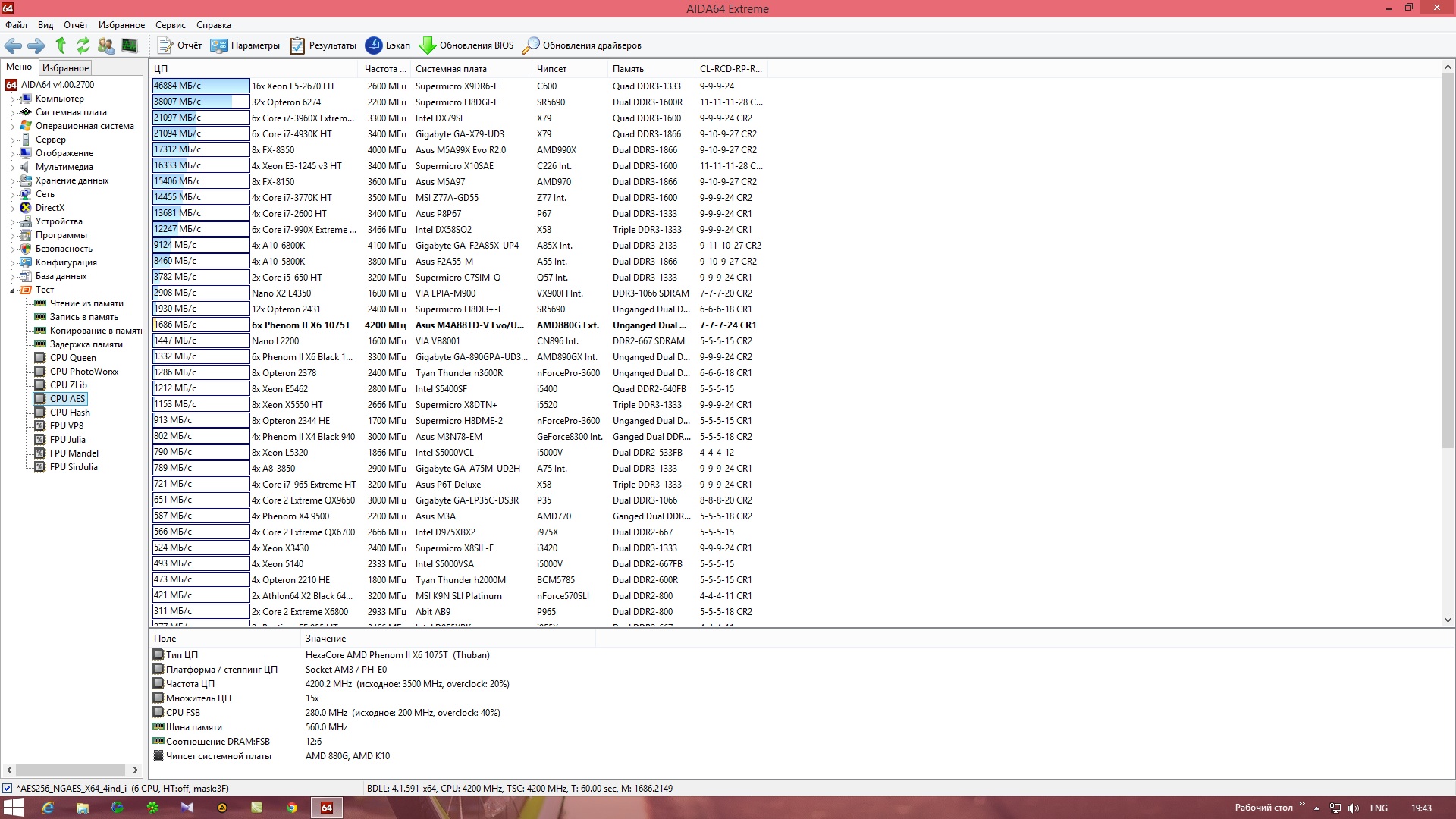The height and width of the screenshot is (819, 1456).
Task: Click the green up-level arrow icon
Action: click(x=61, y=45)
